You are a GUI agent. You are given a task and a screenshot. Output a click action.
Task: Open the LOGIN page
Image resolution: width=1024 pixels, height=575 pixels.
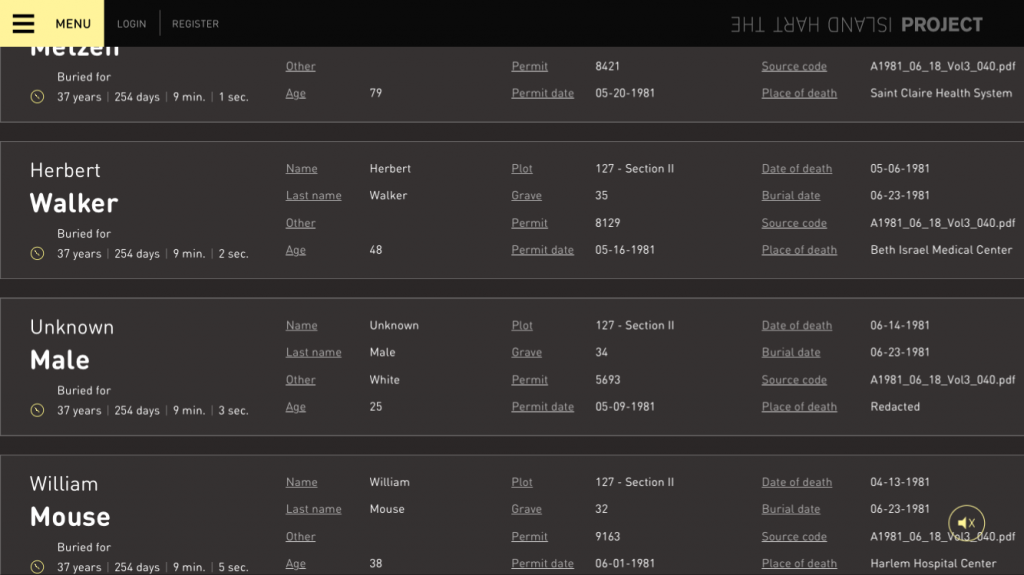tap(131, 24)
